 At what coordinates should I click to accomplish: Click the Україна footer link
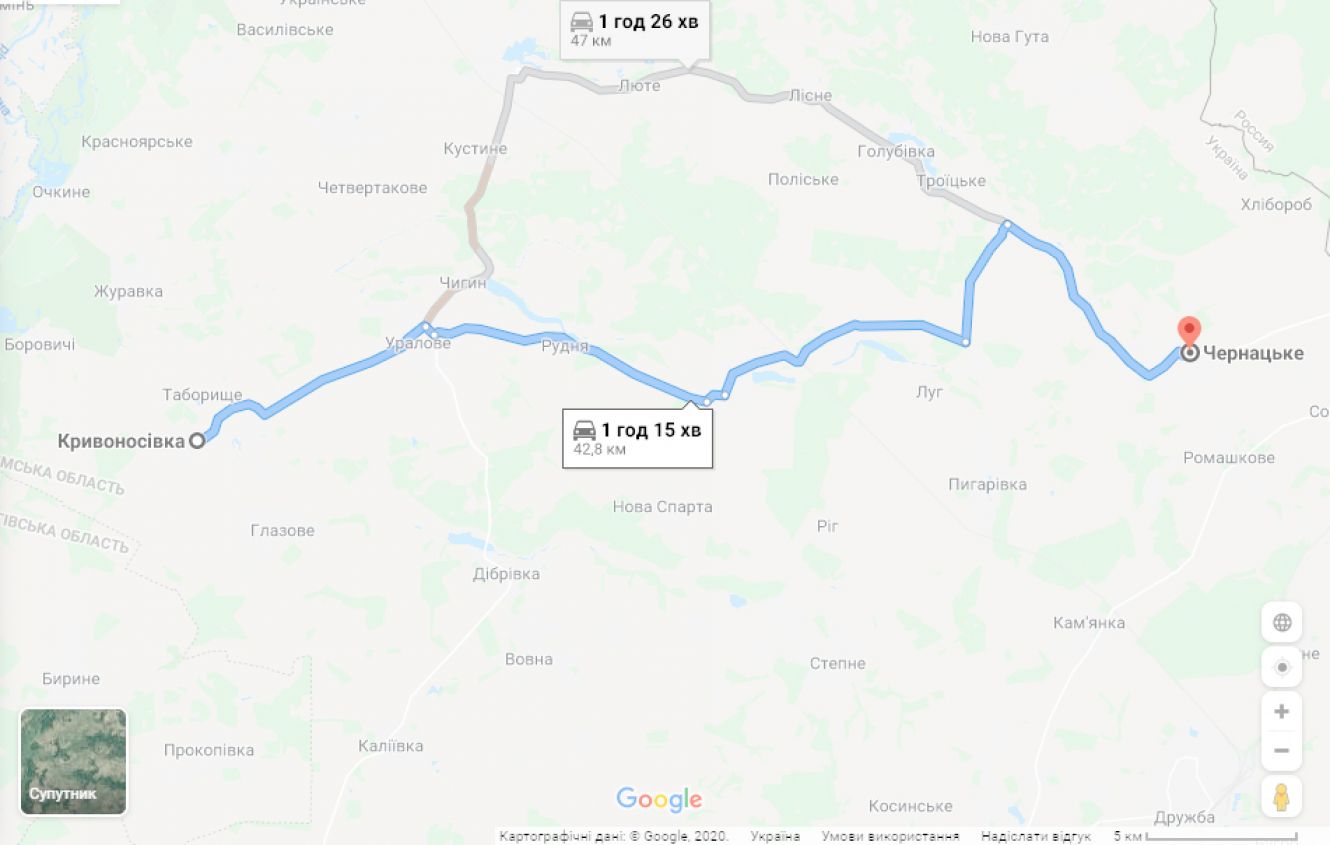[x=775, y=836]
